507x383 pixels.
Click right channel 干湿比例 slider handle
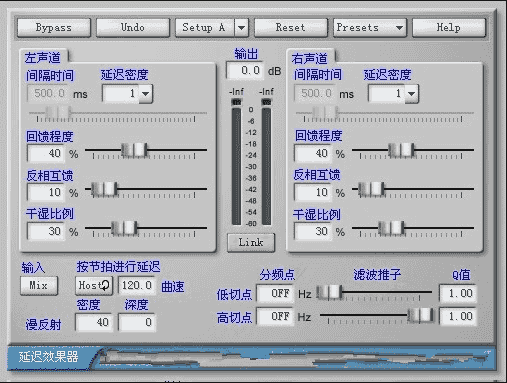coord(391,228)
